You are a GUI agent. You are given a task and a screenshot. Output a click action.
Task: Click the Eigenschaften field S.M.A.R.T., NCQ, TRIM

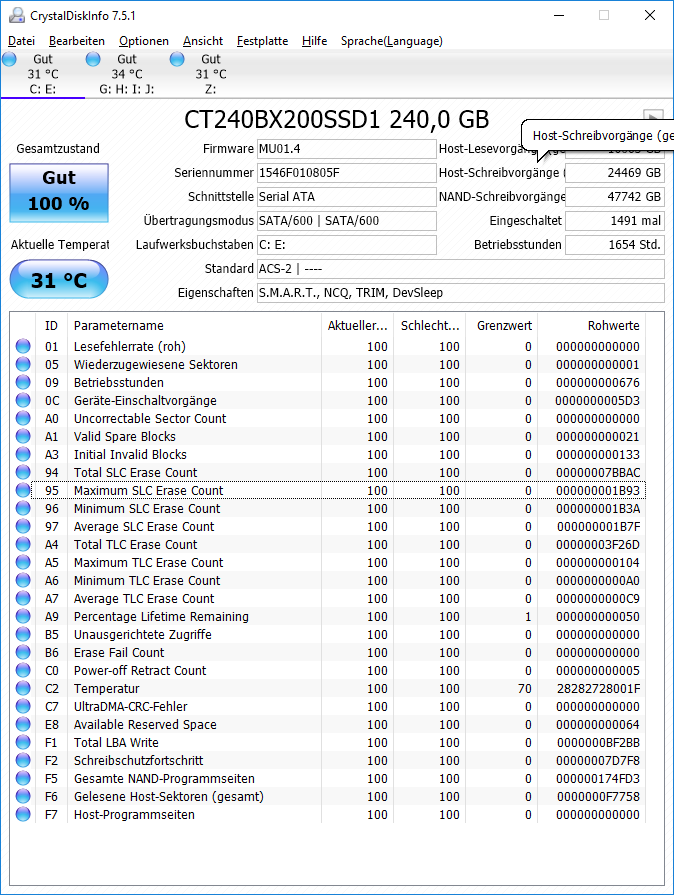(461, 293)
